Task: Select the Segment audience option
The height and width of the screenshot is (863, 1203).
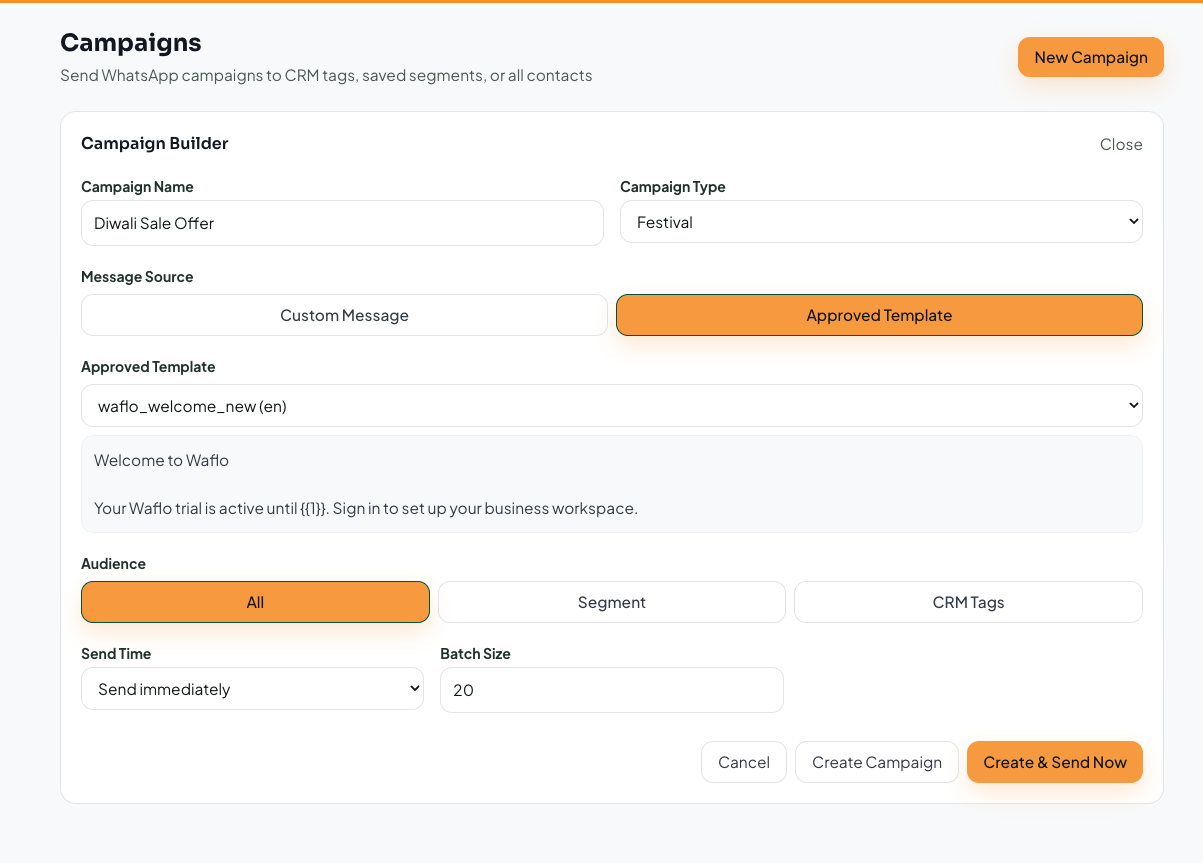Action: coord(612,602)
